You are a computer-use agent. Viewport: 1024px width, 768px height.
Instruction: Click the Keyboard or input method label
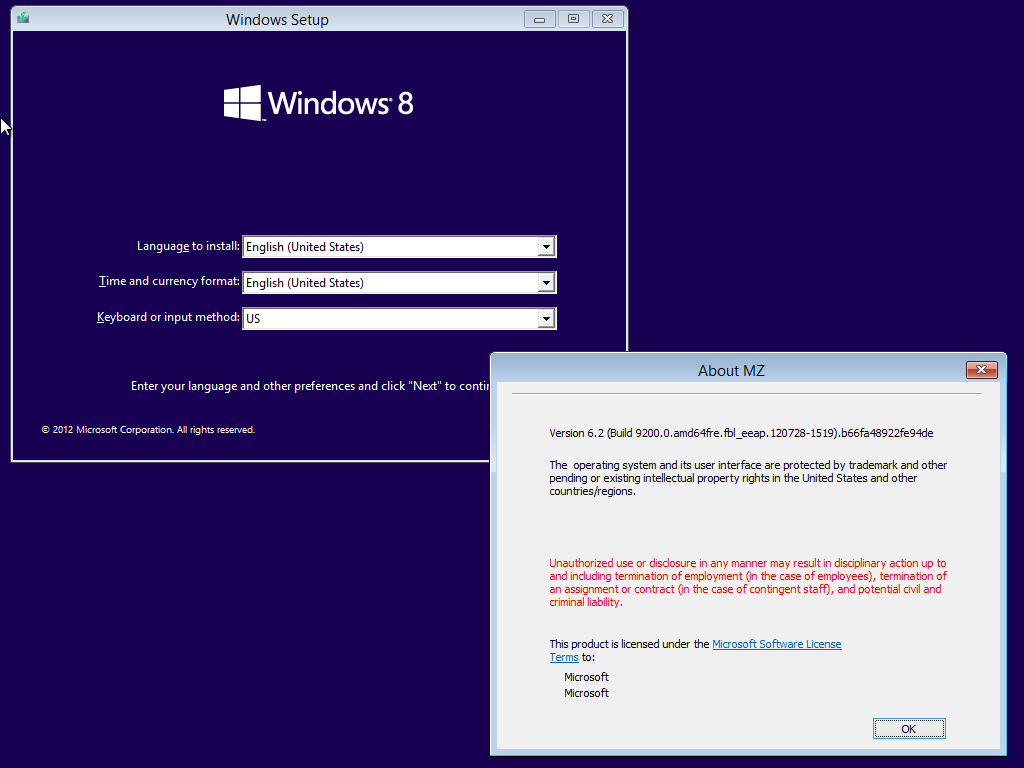(x=168, y=317)
